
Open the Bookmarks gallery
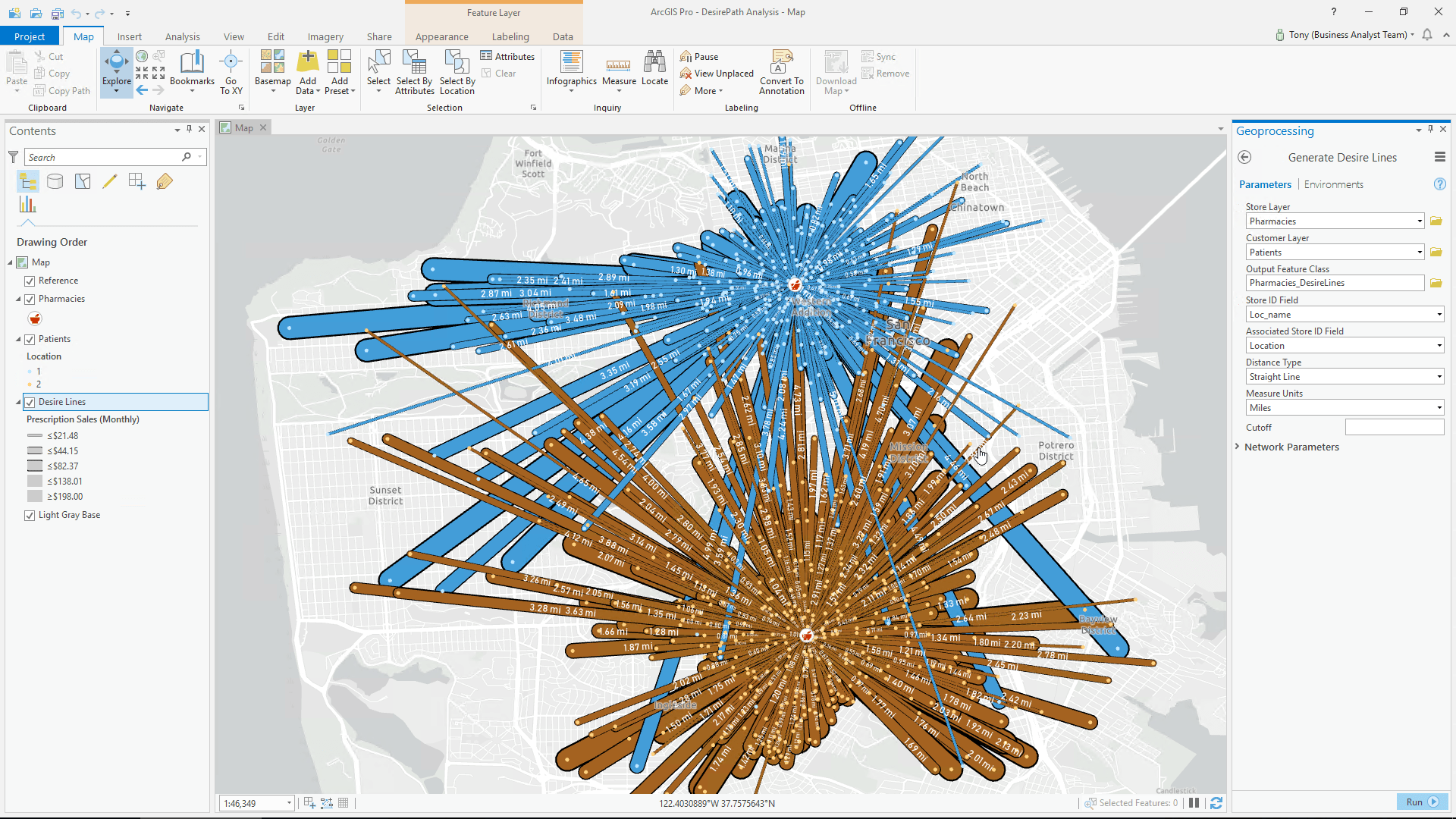(x=192, y=72)
